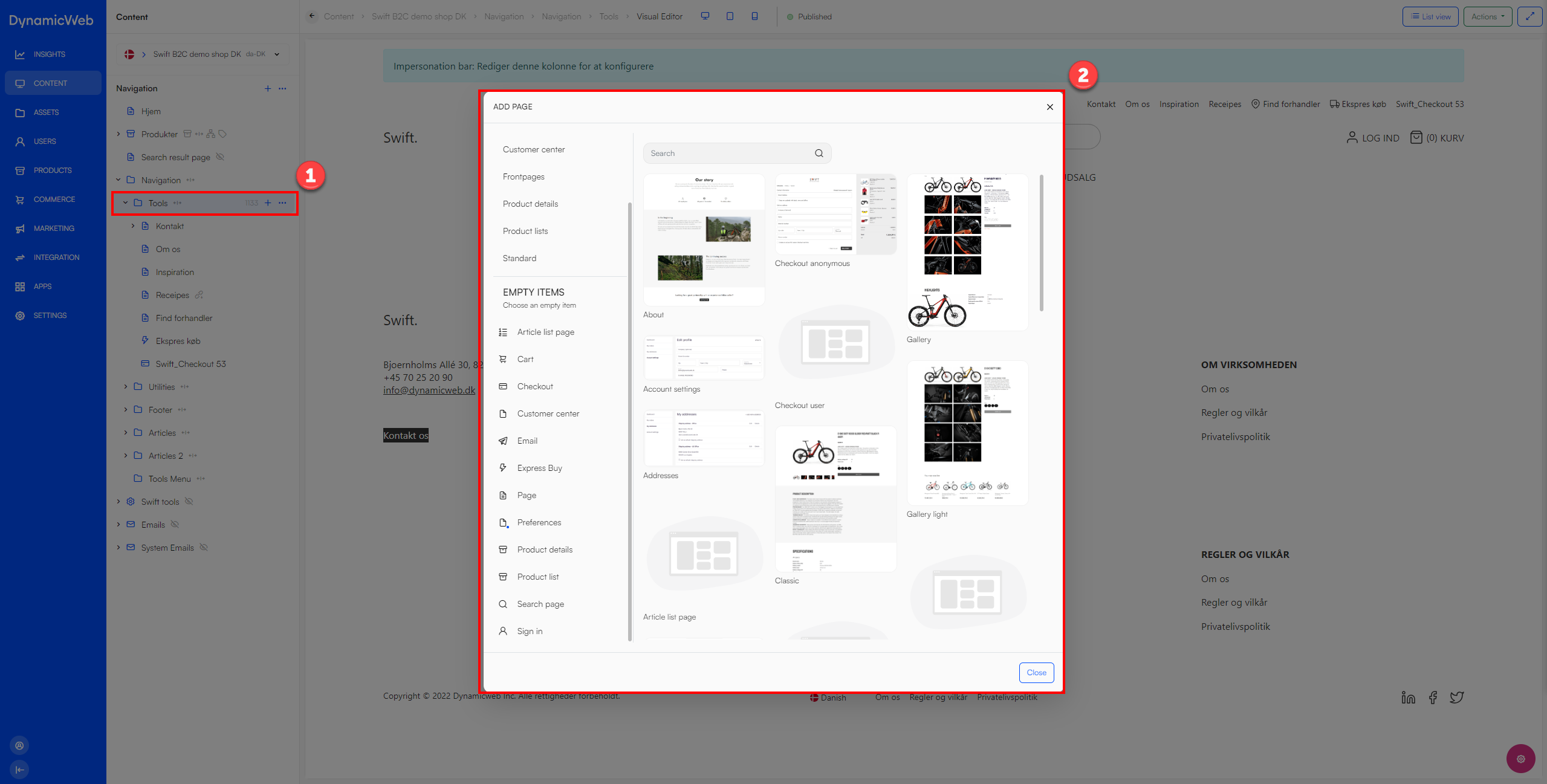This screenshot has height=784, width=1547.
Task: Open the Actions dropdown menu
Action: [1487, 16]
